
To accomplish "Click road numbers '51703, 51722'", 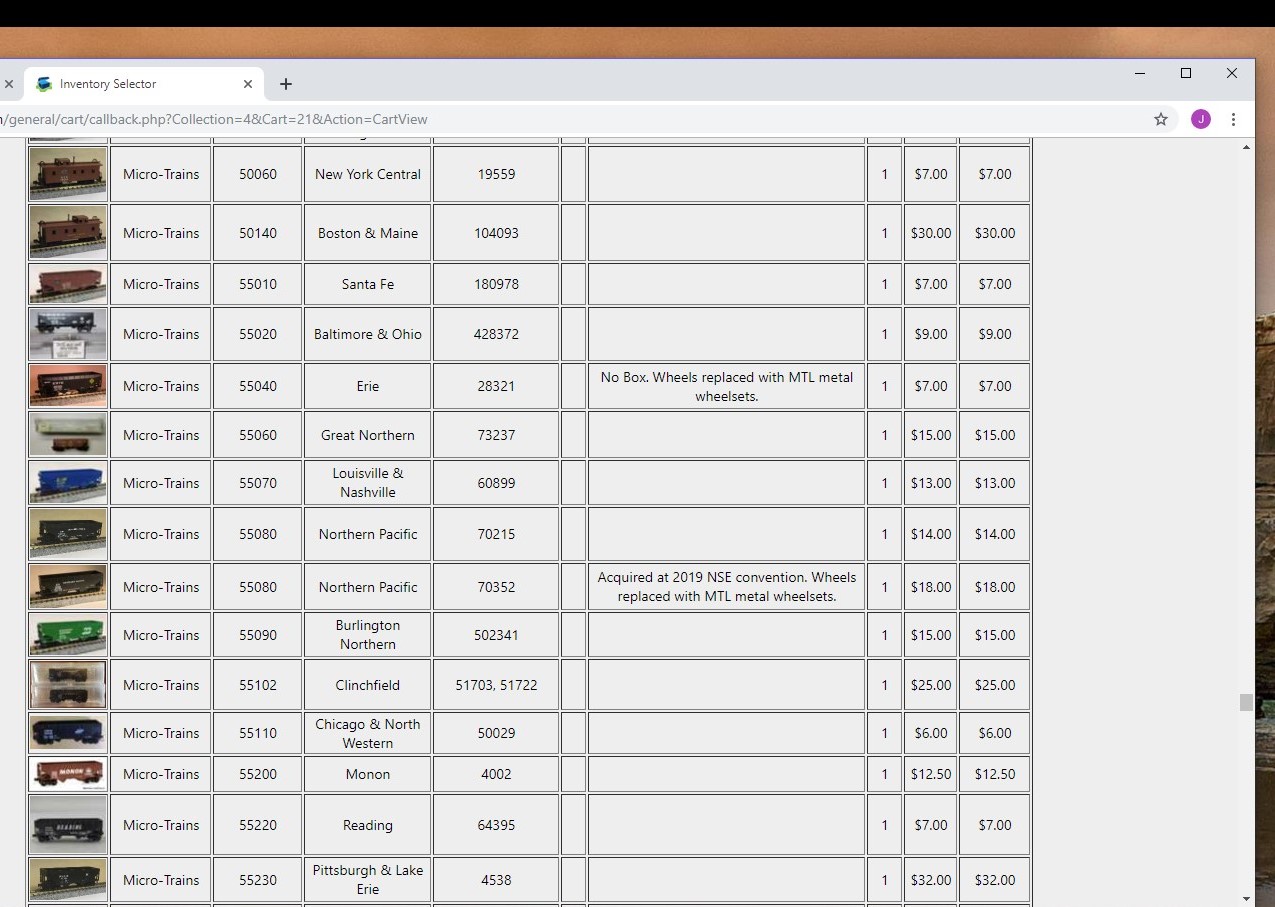I will 496,685.
